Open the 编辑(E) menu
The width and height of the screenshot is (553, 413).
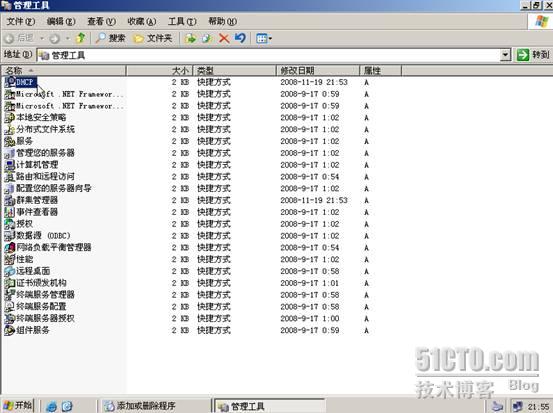click(61, 22)
